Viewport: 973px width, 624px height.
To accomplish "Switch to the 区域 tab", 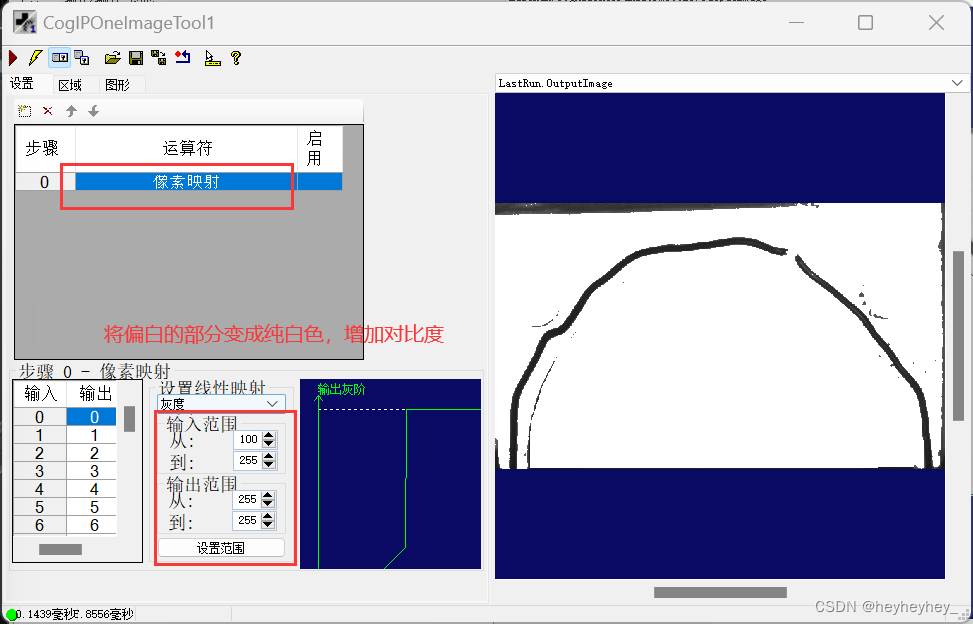I will (69, 84).
